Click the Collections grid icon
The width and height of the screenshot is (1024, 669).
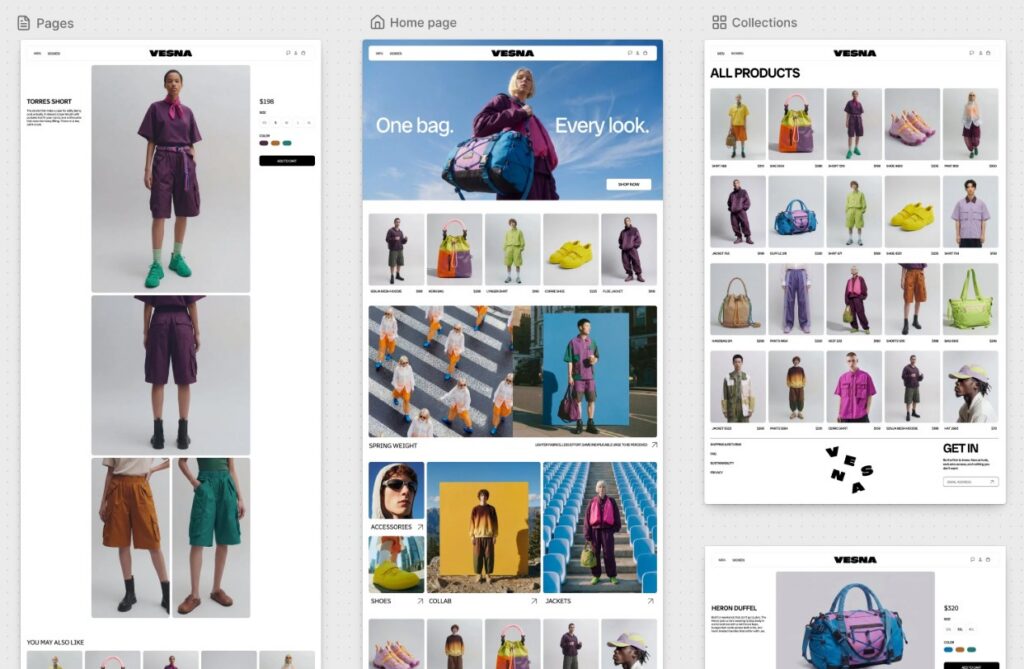point(719,22)
